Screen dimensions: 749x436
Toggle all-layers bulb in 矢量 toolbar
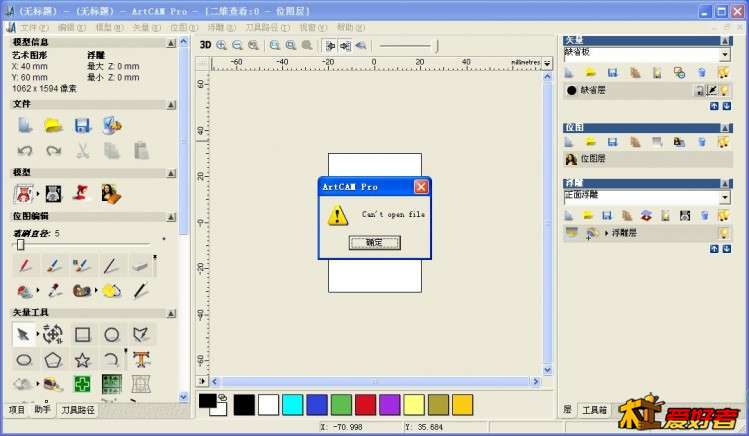click(x=724, y=73)
